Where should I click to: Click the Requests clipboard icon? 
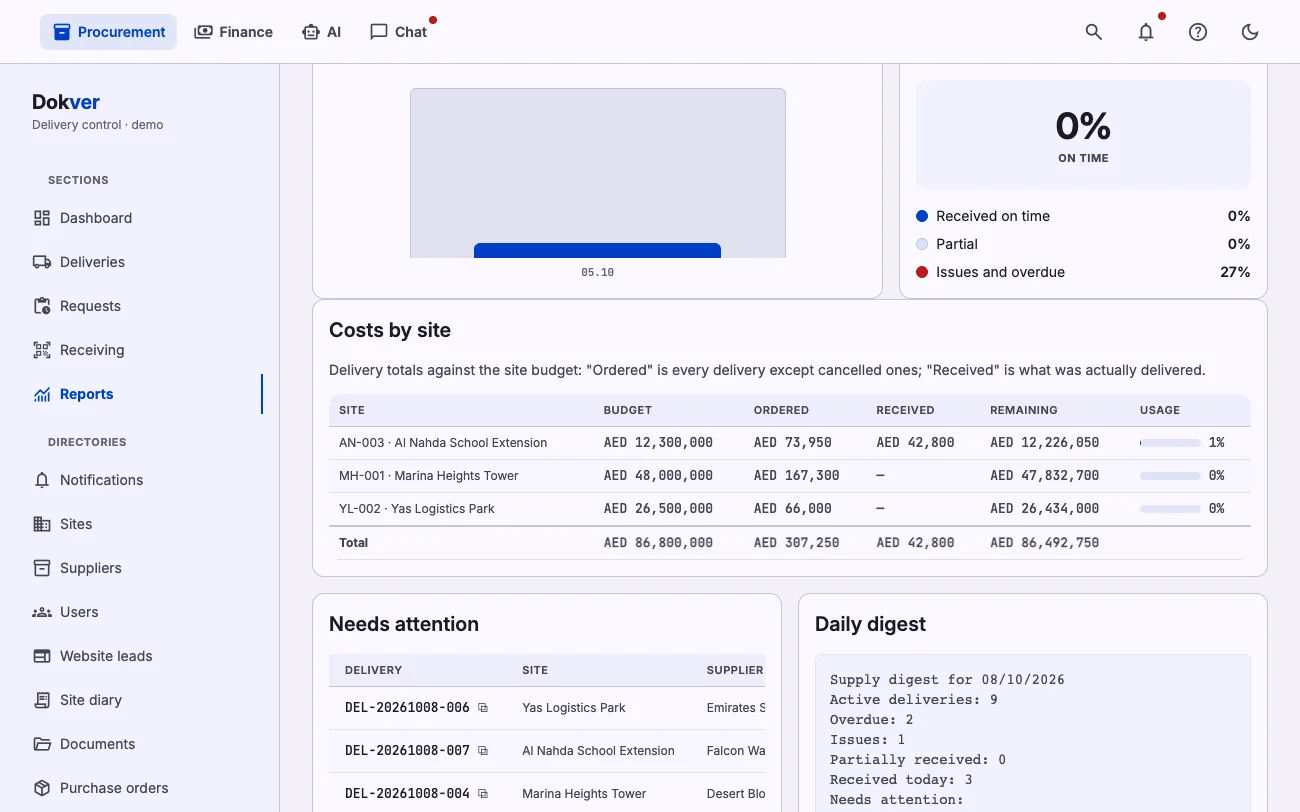tap(42, 306)
